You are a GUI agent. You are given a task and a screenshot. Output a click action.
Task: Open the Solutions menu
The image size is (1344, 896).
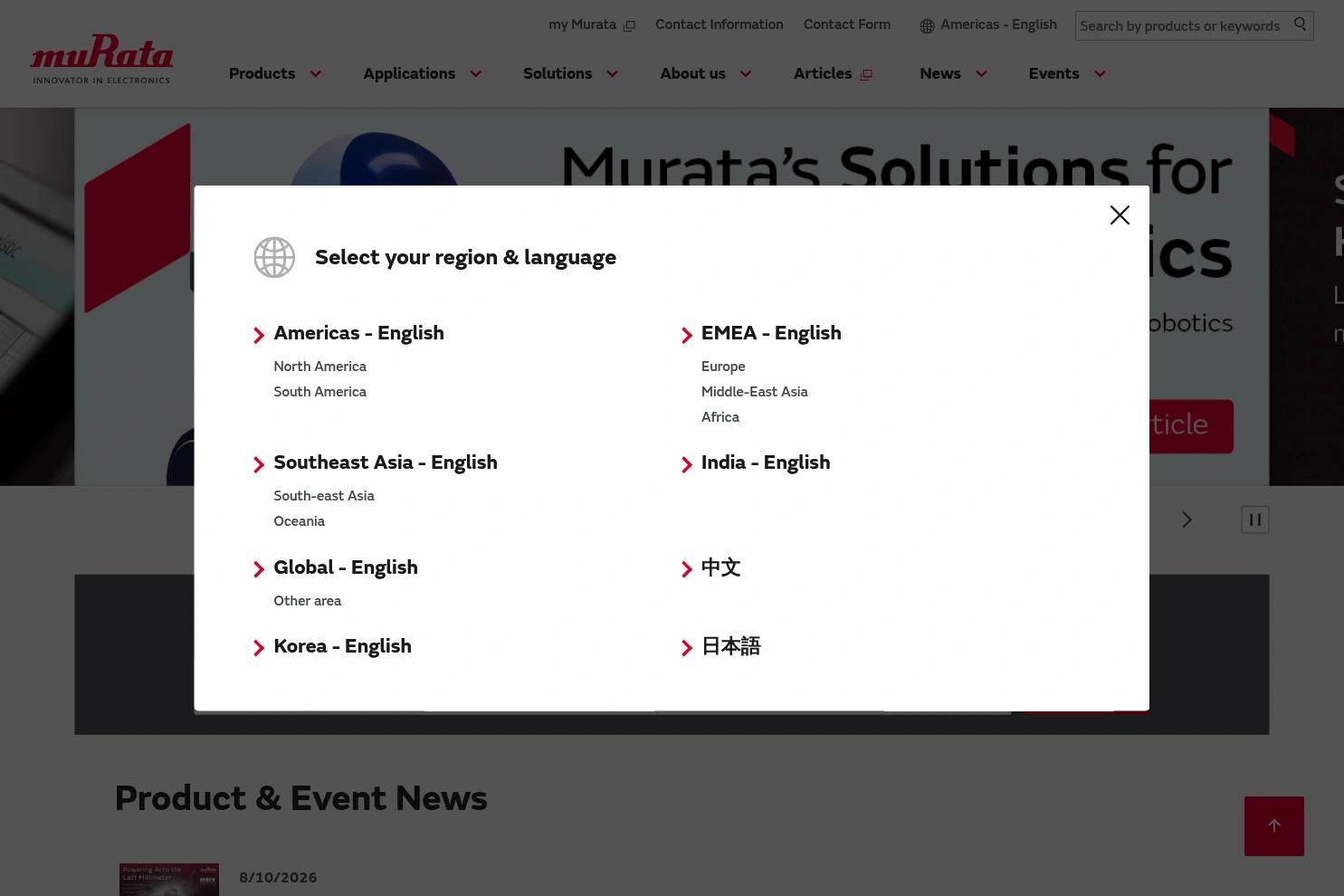click(x=558, y=74)
